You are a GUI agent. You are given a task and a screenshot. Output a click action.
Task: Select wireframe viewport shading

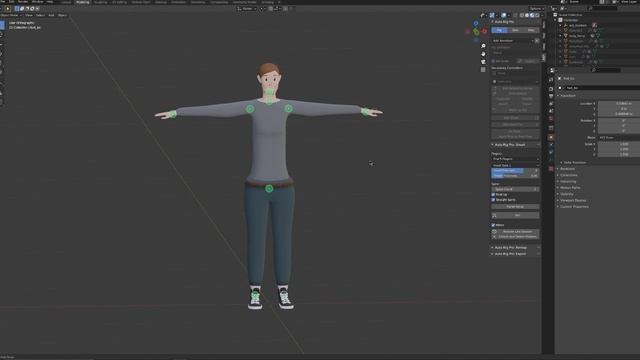(x=522, y=15)
